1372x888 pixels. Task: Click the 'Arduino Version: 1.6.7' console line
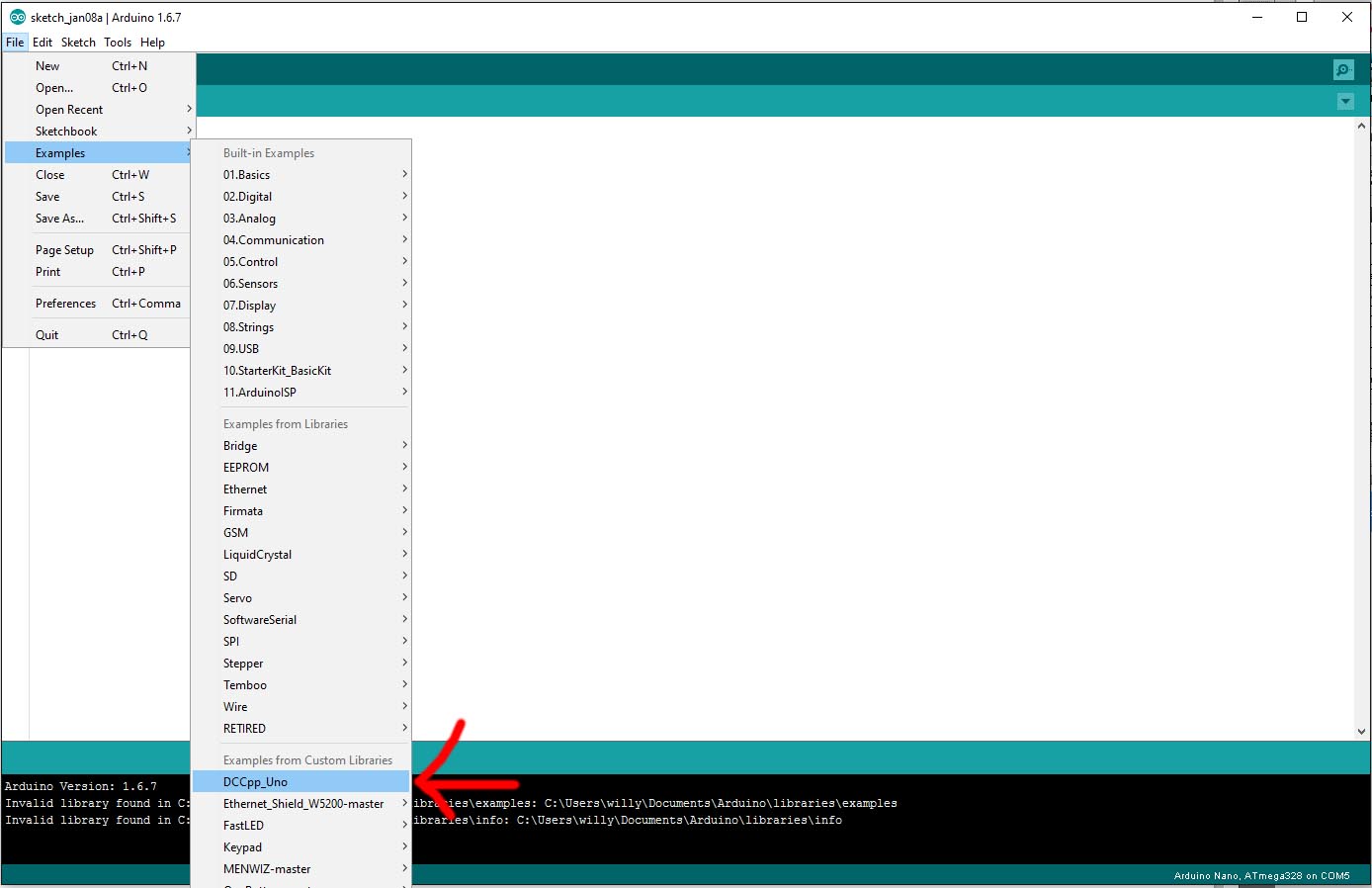(81, 787)
